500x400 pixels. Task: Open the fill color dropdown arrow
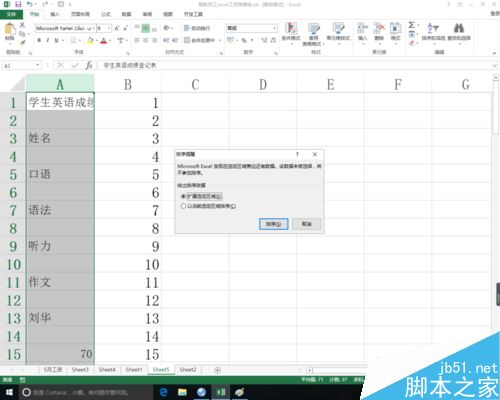[97, 40]
